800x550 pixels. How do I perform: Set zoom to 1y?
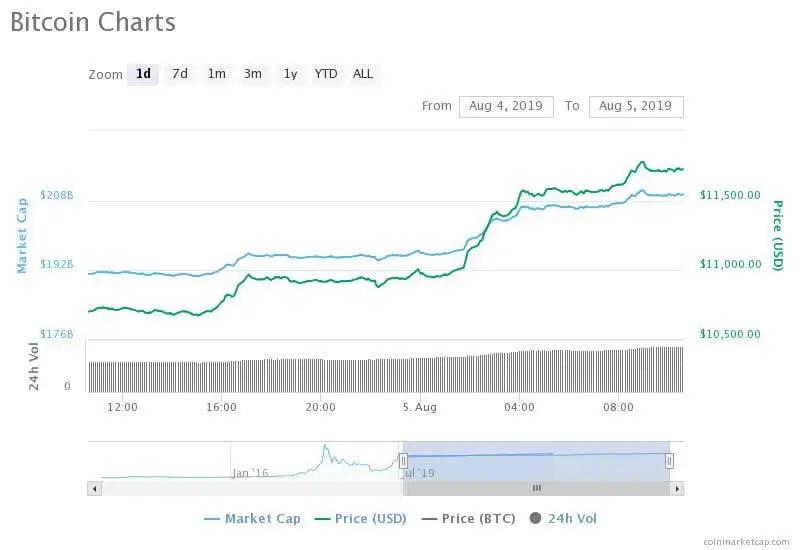(290, 74)
